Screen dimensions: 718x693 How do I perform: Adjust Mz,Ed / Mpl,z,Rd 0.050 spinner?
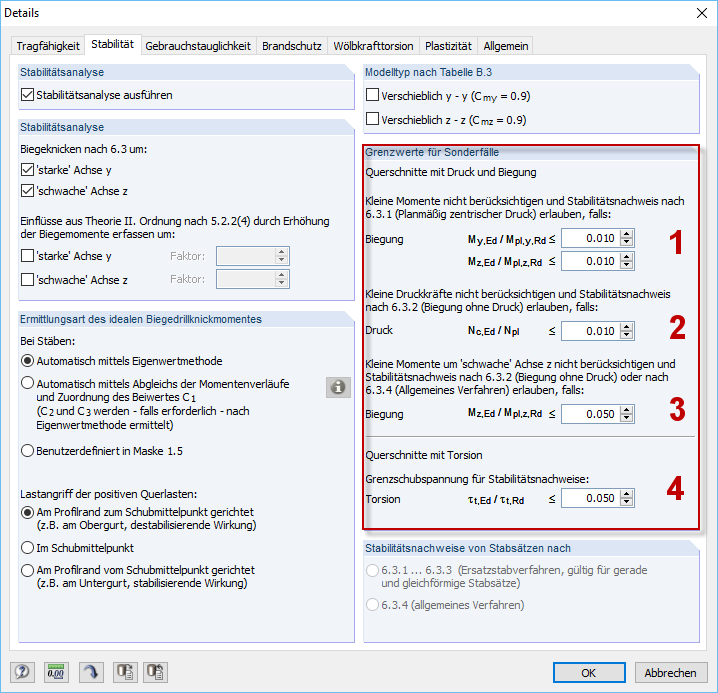[626, 414]
